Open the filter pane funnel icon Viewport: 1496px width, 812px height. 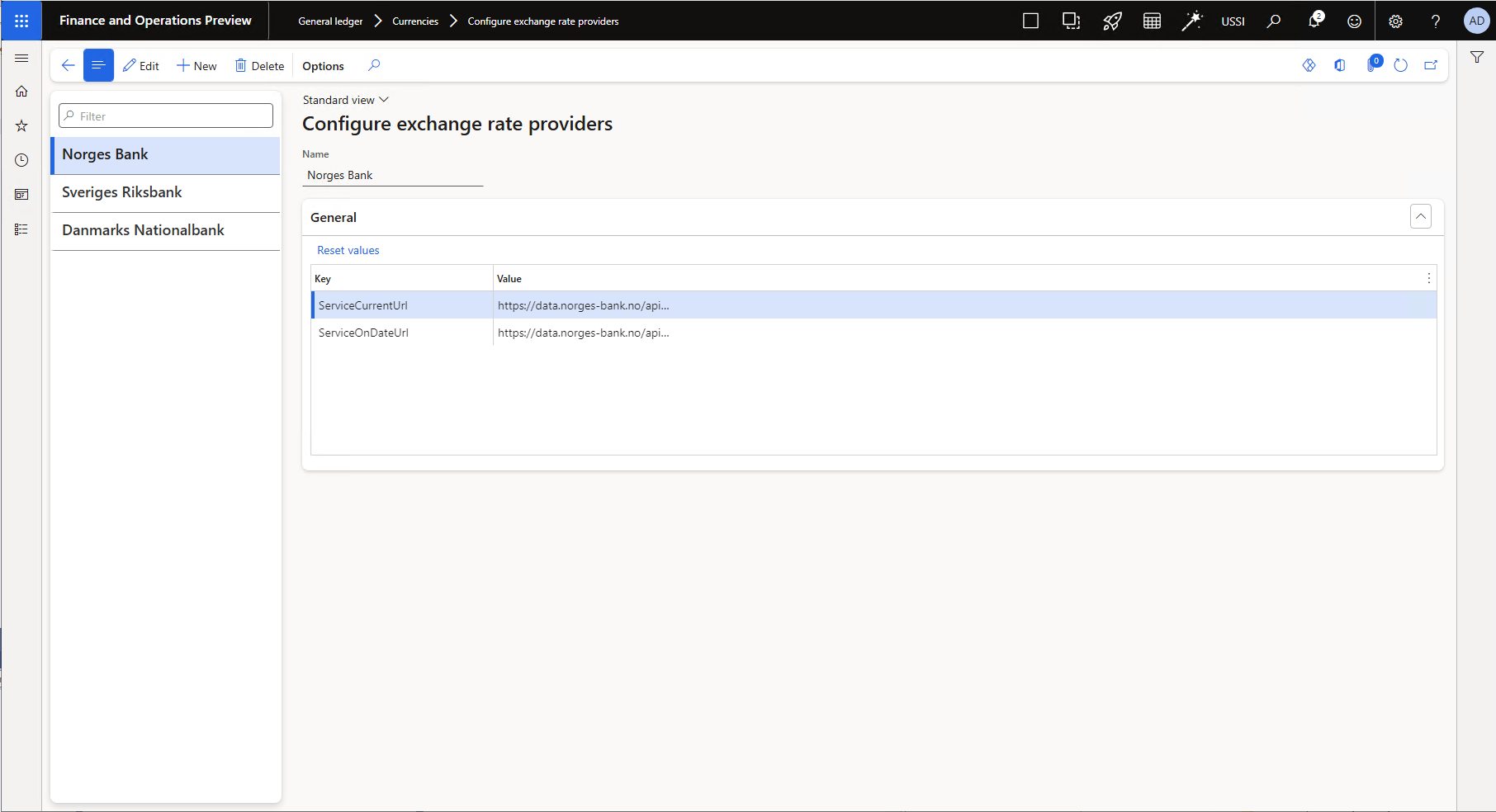pyautogui.click(x=1477, y=57)
